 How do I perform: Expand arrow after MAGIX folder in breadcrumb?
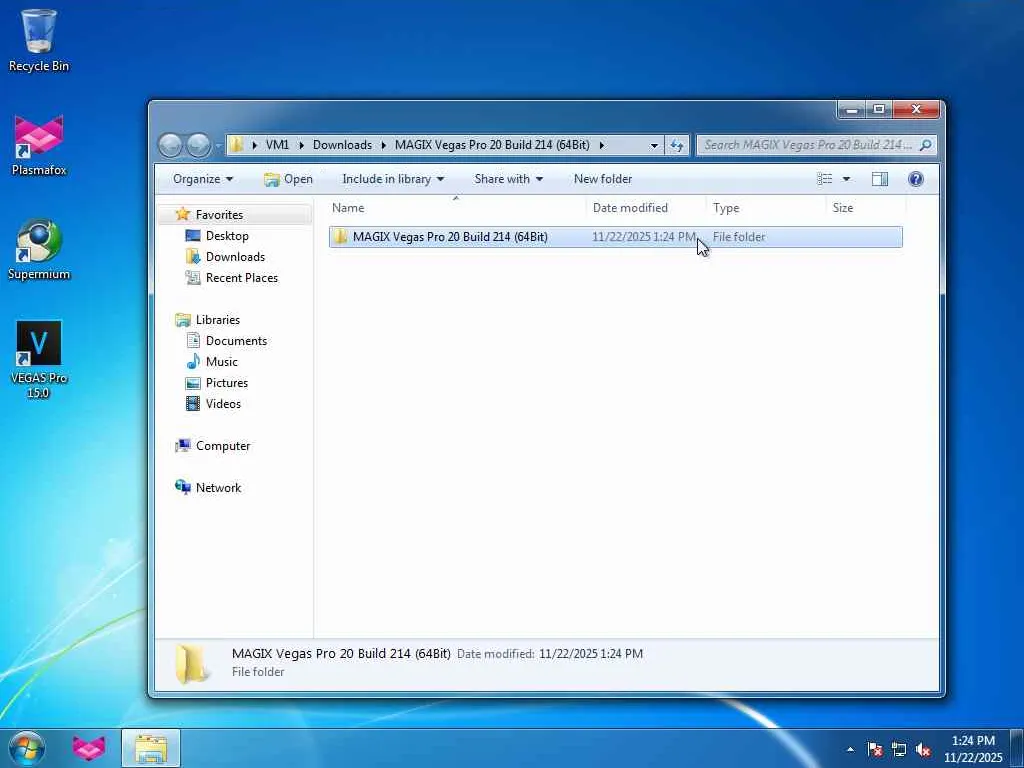point(601,145)
